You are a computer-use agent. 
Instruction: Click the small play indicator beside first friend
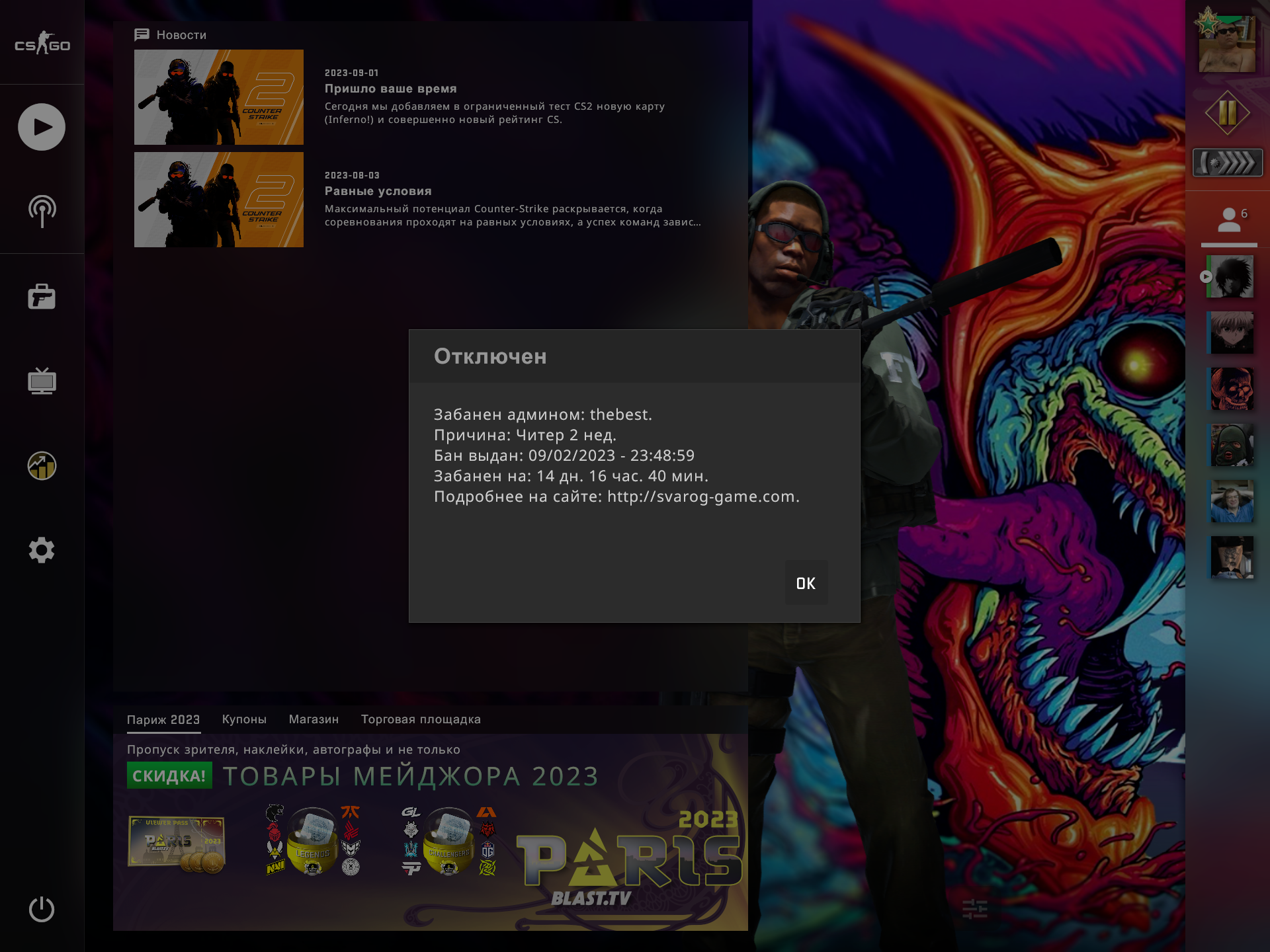(x=1206, y=277)
